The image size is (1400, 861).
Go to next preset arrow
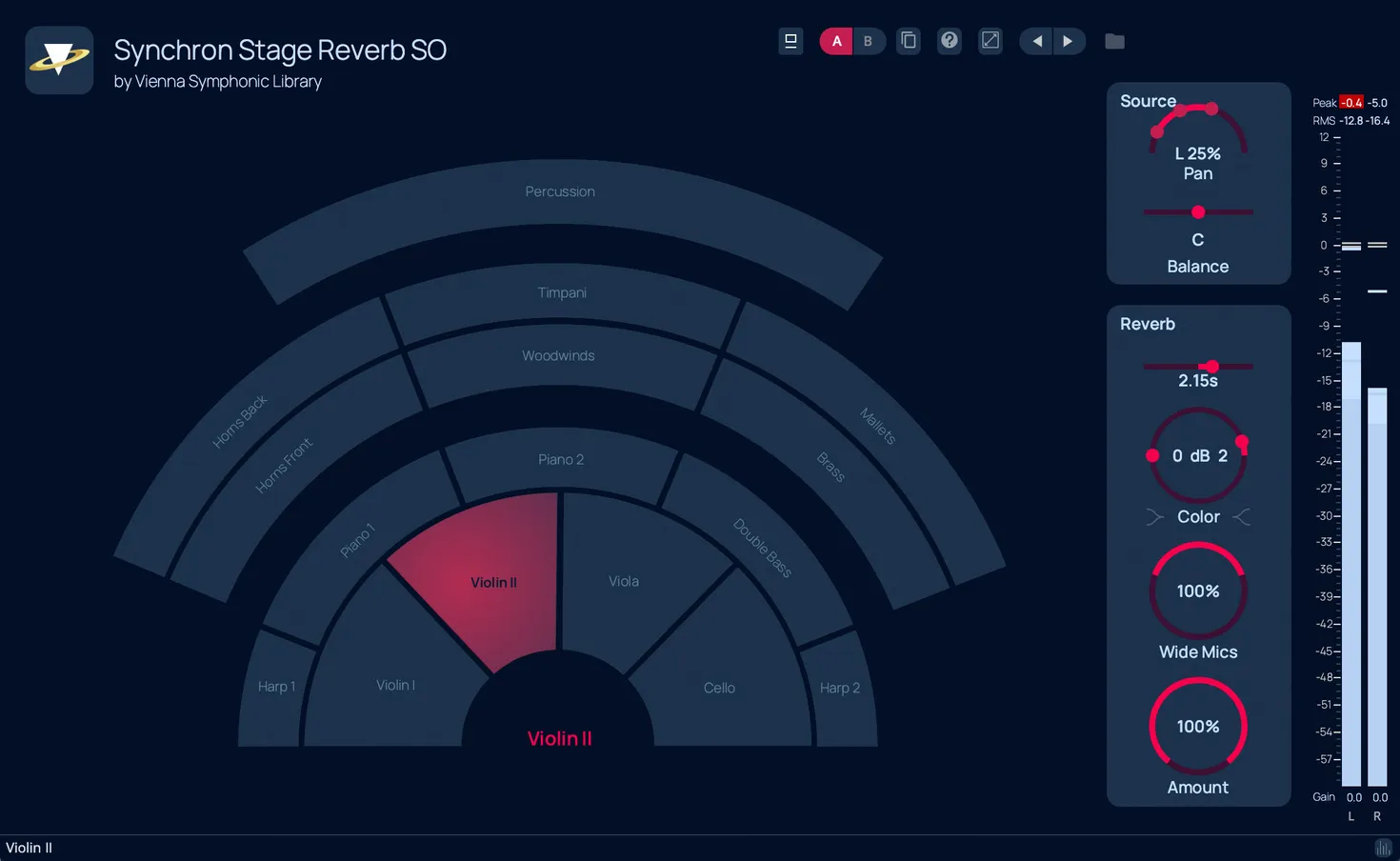click(1069, 41)
